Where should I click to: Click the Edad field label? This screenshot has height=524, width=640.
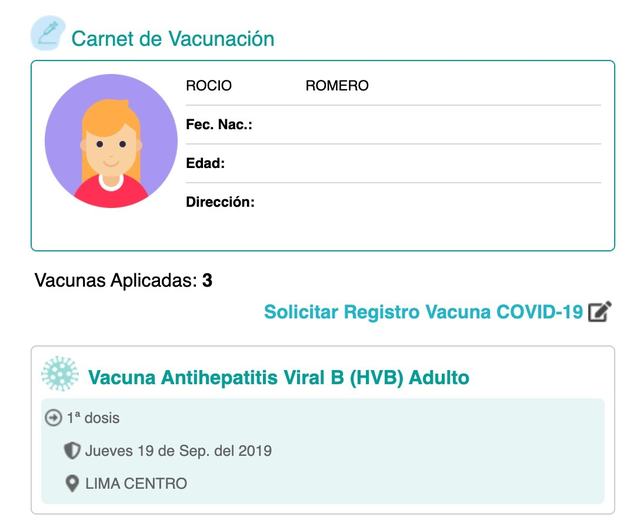point(205,163)
